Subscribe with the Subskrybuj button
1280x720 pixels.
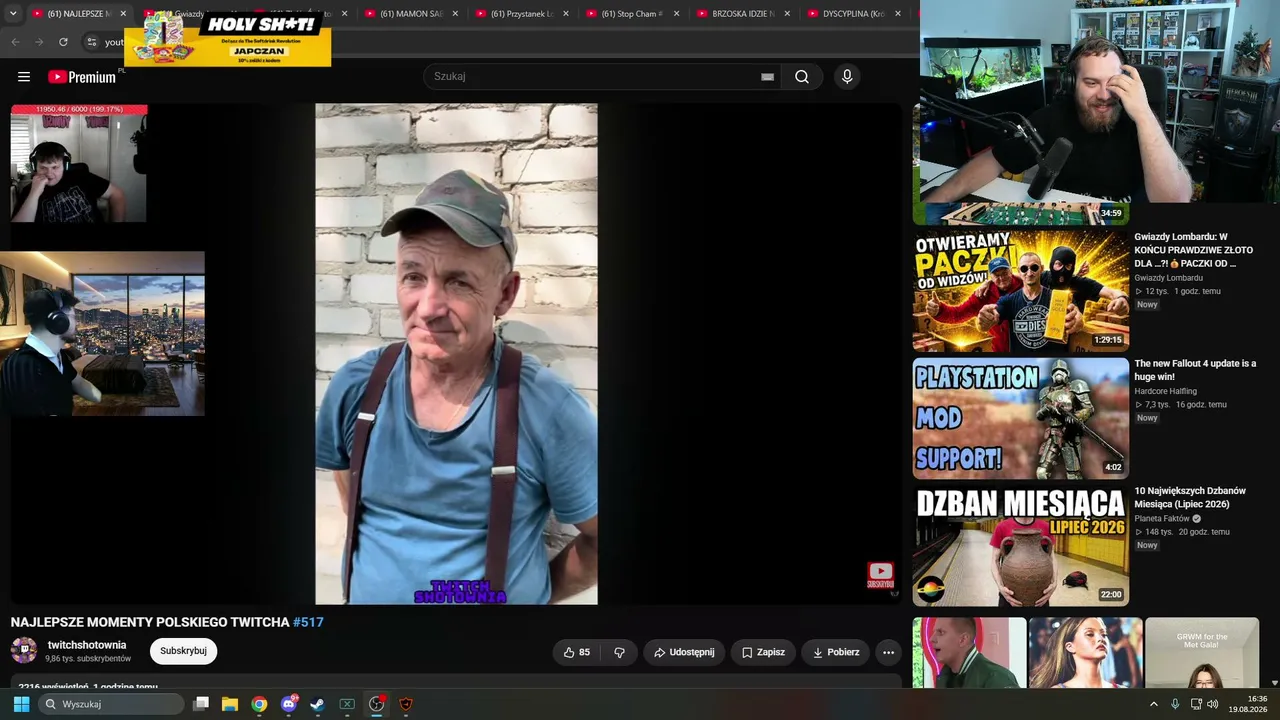pos(183,651)
